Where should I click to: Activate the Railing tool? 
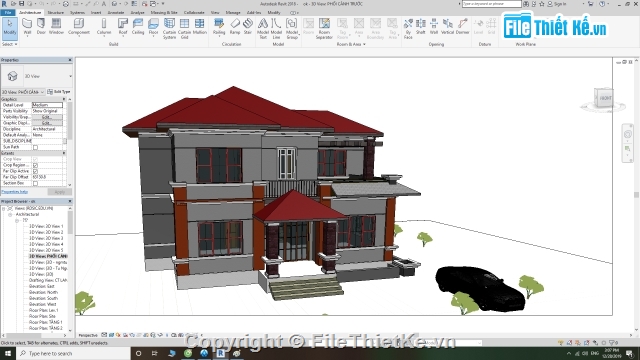(x=219, y=27)
